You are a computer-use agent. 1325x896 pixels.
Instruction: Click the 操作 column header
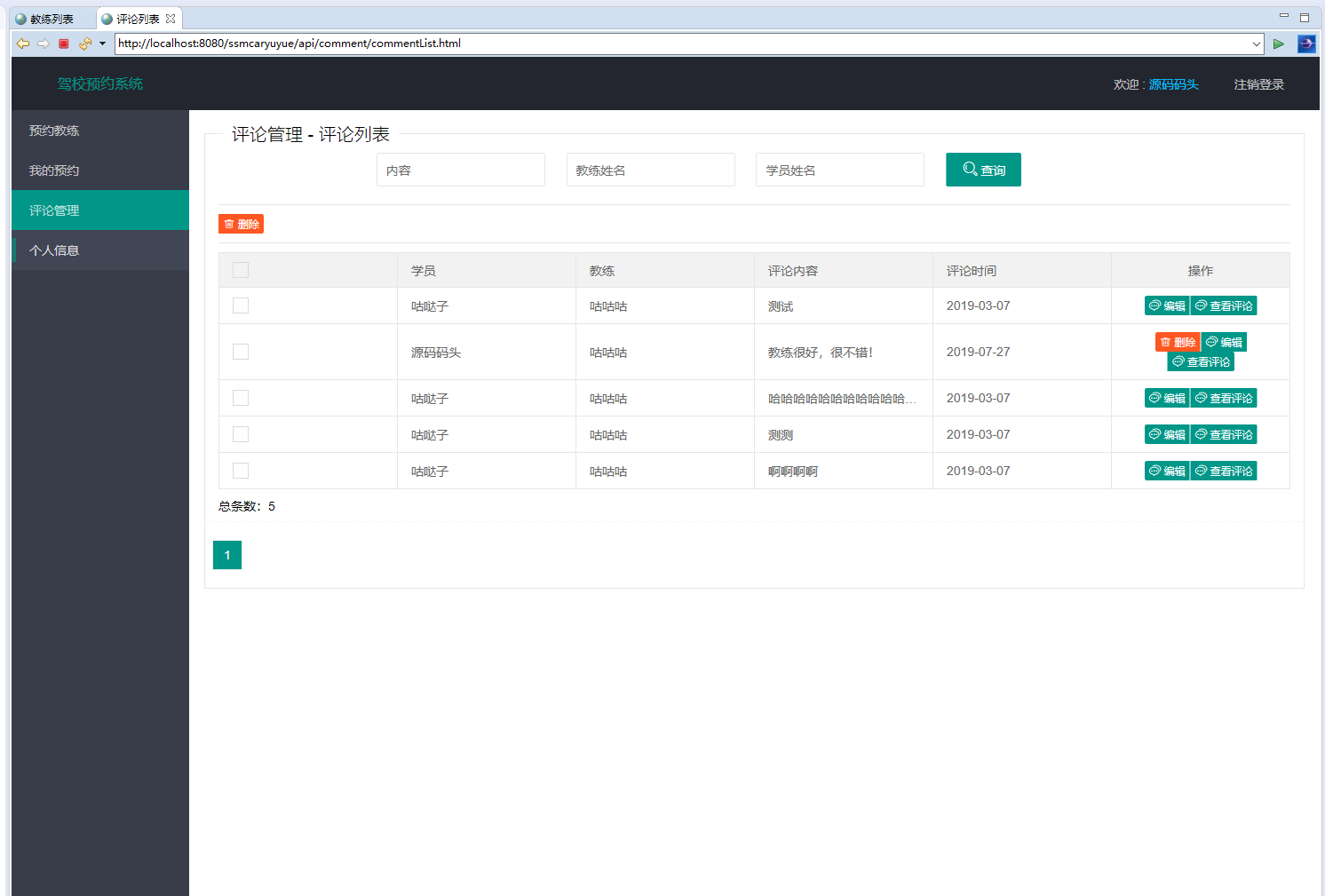[1201, 270]
